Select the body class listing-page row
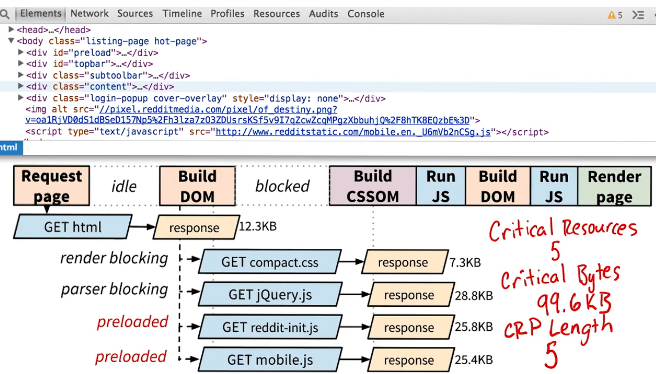This screenshot has width=656, height=374. click(112, 41)
